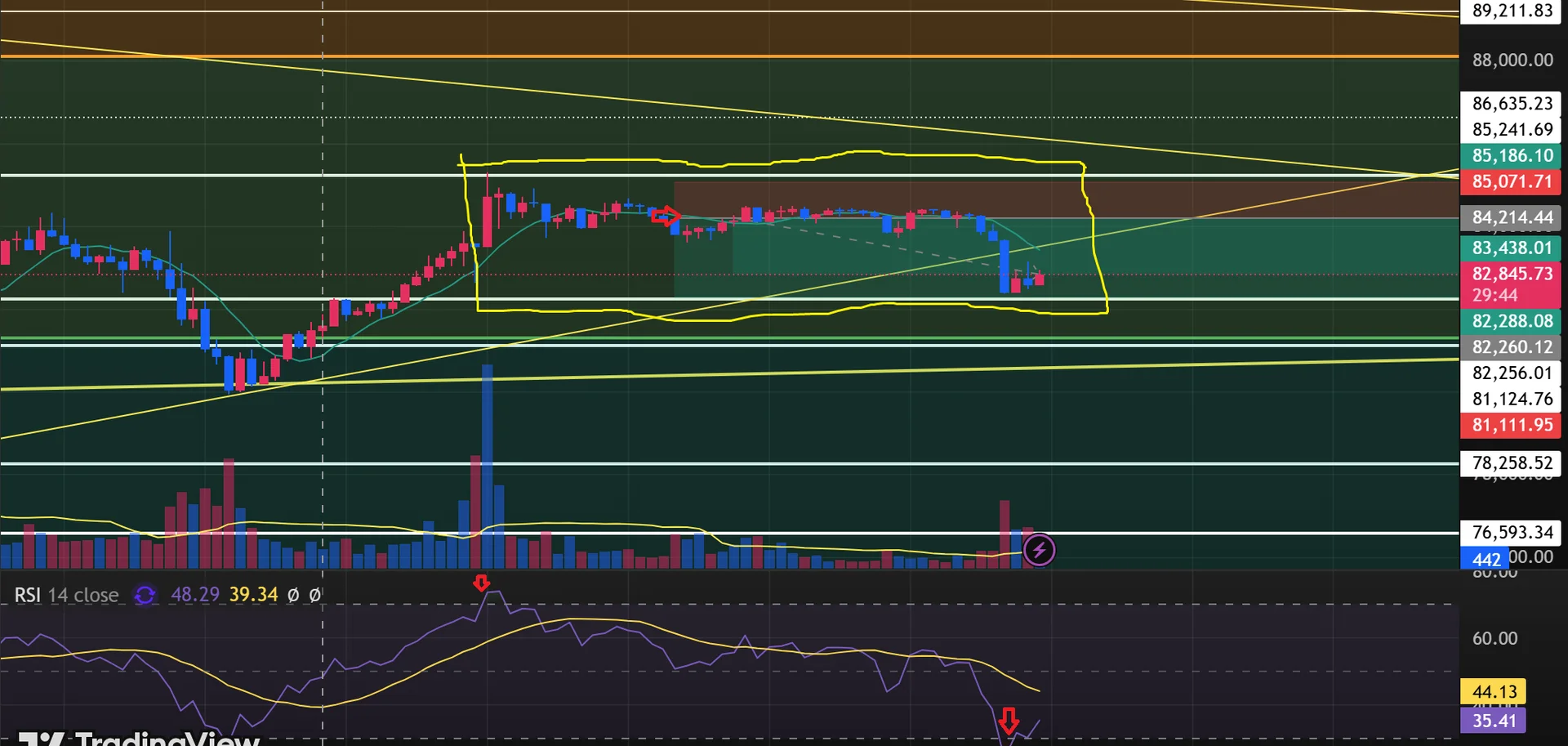Select the RSI value 48.29 in legend
Viewport: 1568px width, 746px height.
coord(195,595)
